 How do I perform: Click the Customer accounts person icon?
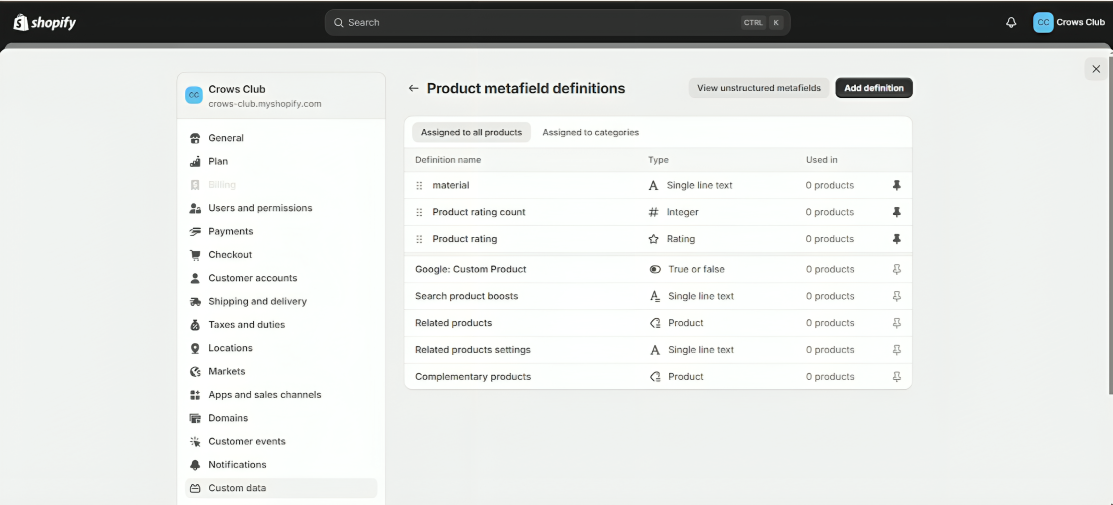[195, 278]
